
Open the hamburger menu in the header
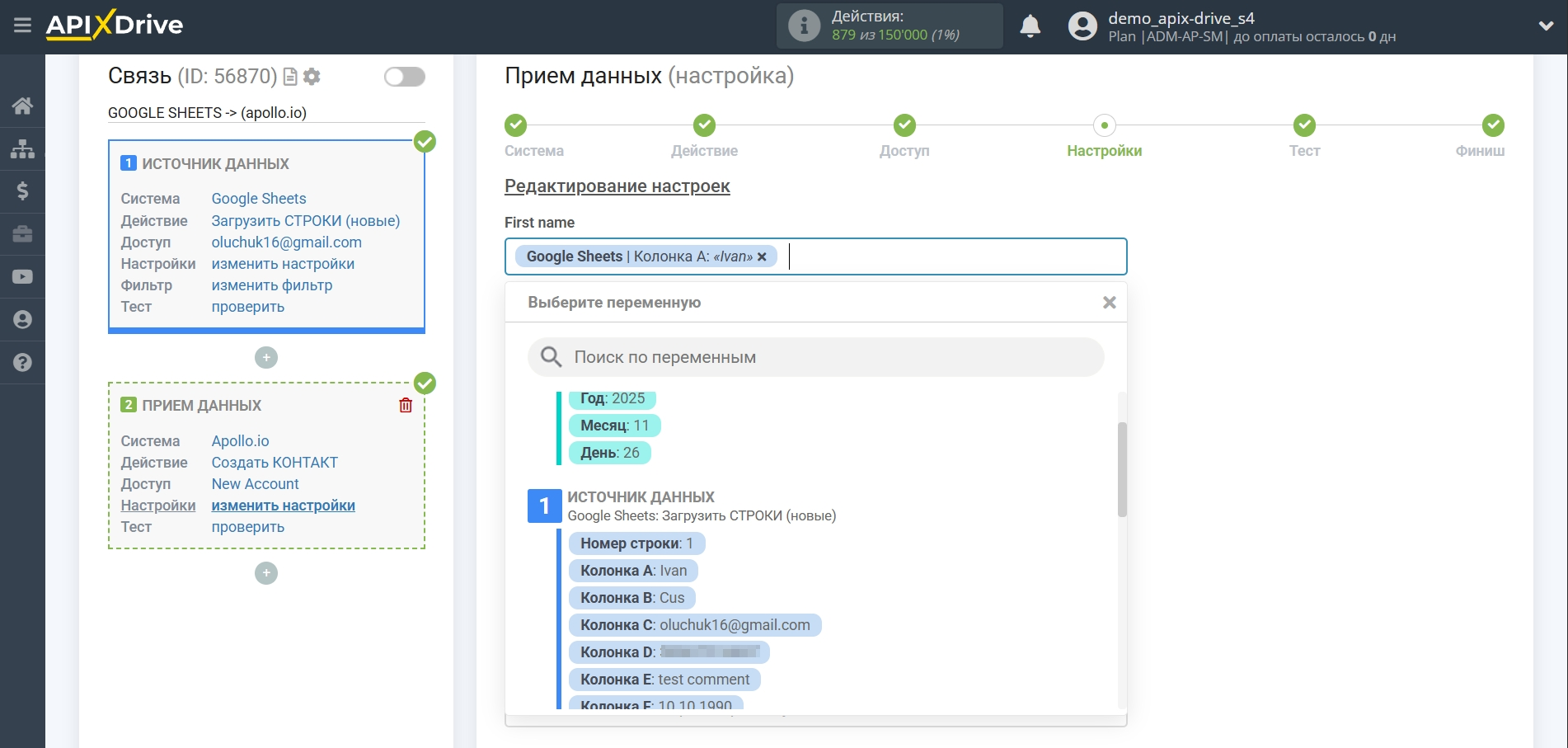[22, 26]
